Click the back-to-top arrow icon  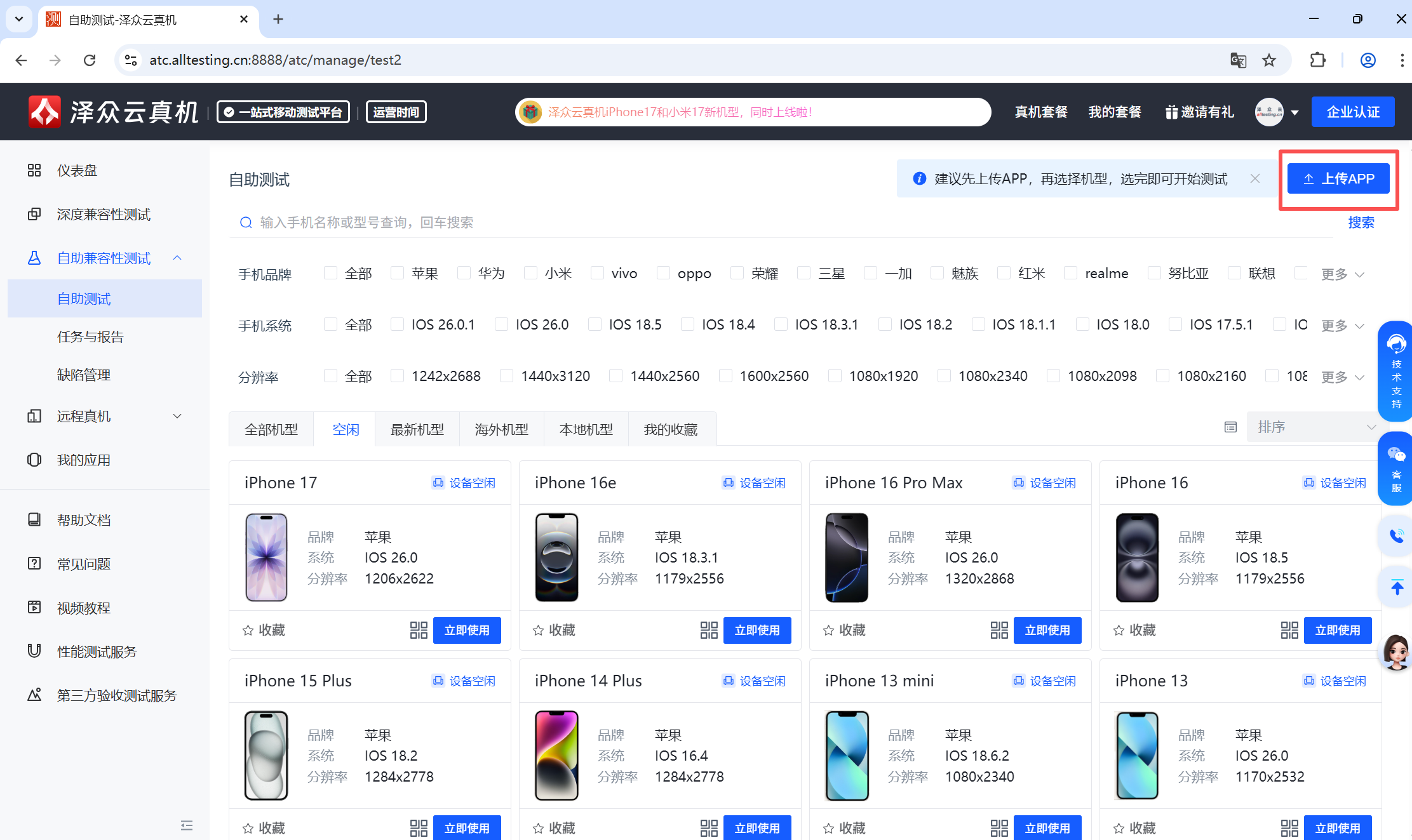click(1395, 587)
